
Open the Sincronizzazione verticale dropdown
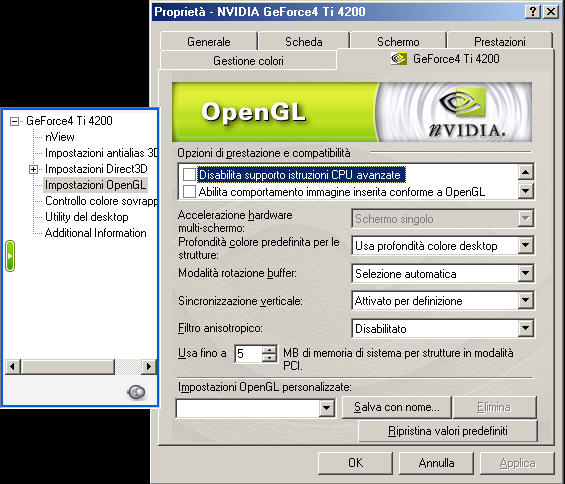point(526,300)
